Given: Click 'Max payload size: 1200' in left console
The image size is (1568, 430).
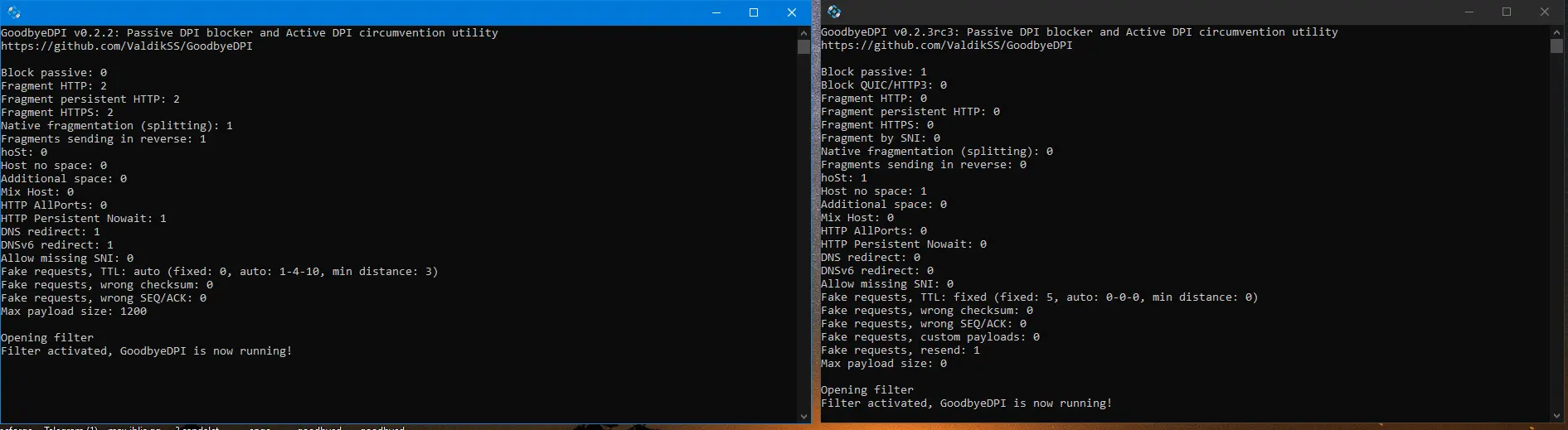Looking at the screenshot, I should (74, 312).
